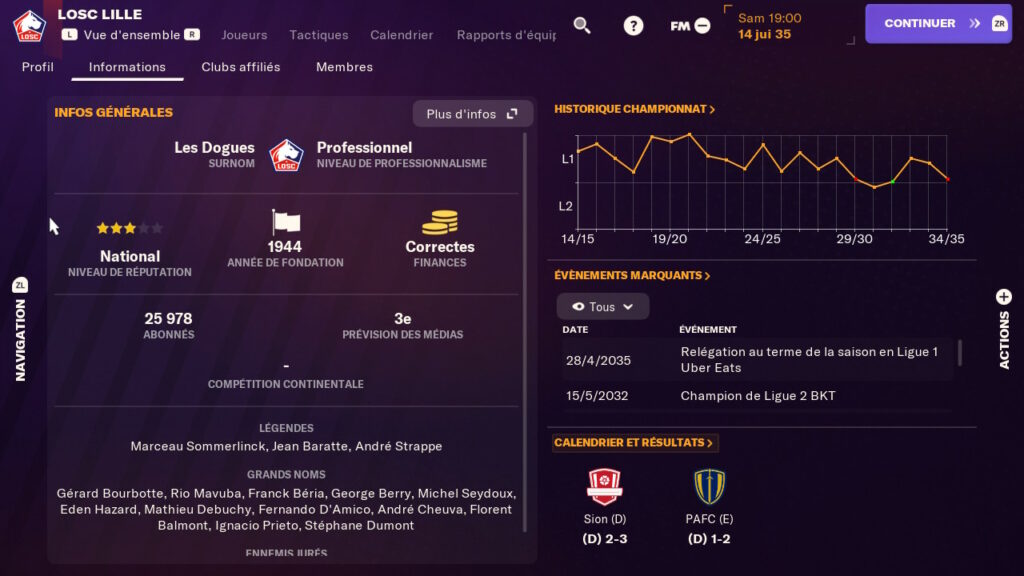Expand Calendrier et Résultats section
Viewport: 1024px width, 576px height.
[x=635, y=443]
